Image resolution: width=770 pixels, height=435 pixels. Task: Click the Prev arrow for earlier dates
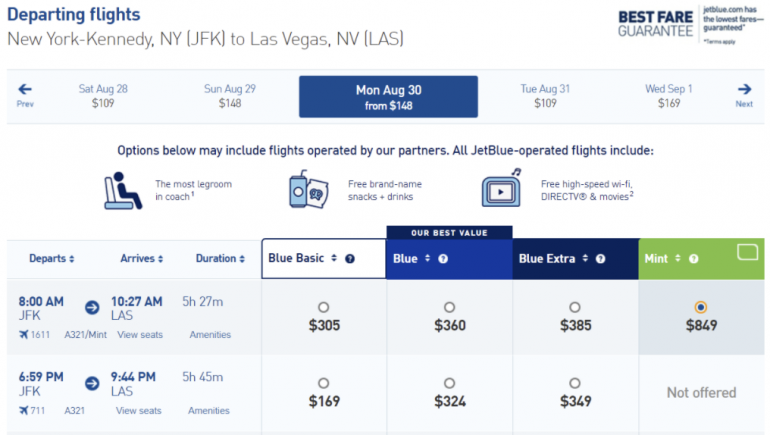pyautogui.click(x=25, y=92)
